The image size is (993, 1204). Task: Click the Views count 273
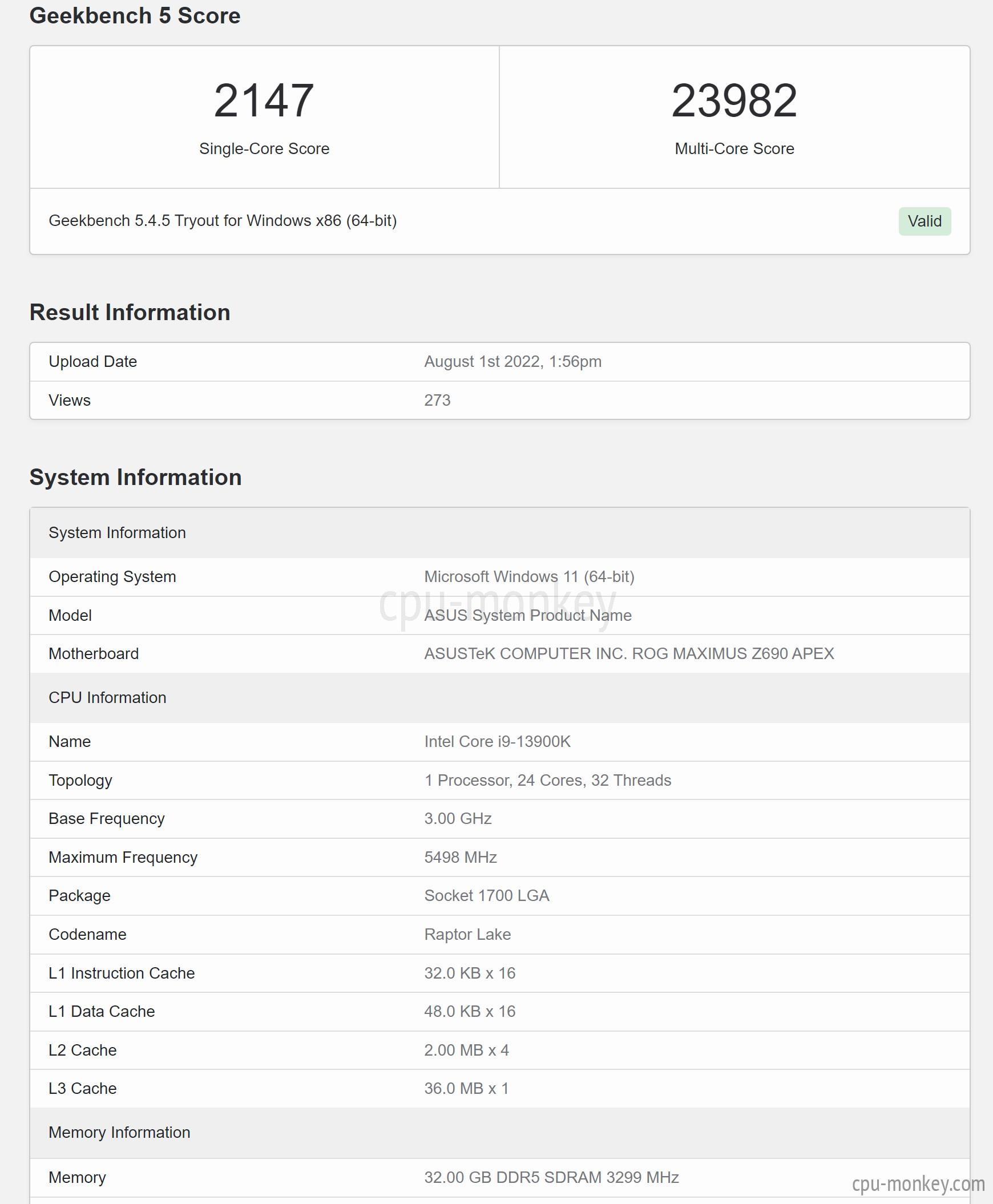(437, 401)
